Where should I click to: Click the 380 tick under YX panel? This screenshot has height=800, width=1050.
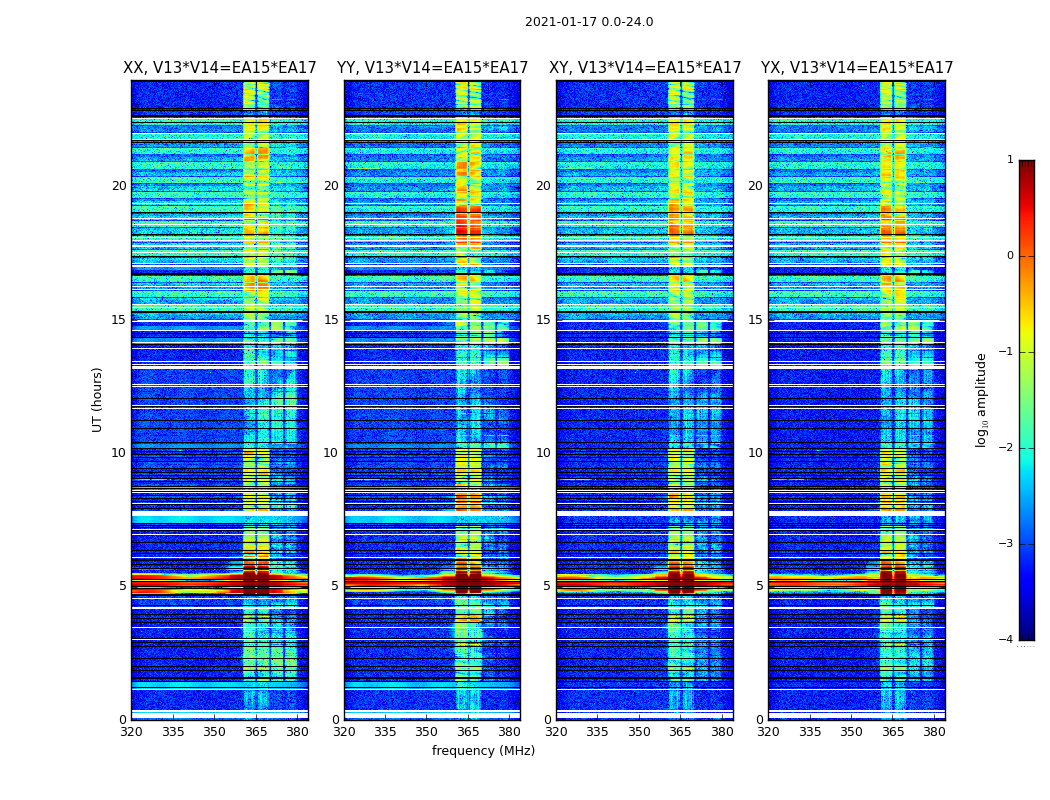pyautogui.click(x=934, y=732)
